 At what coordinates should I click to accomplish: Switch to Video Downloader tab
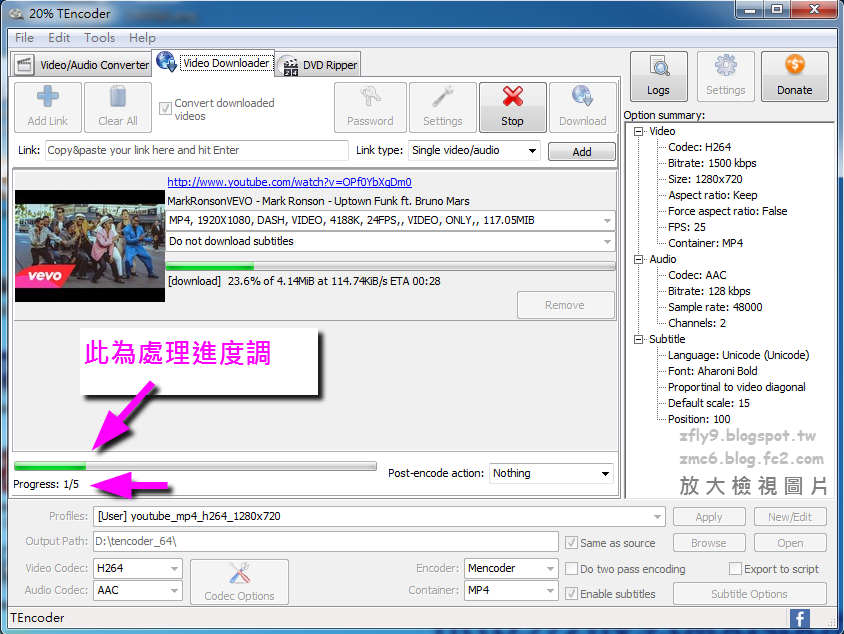(x=215, y=63)
